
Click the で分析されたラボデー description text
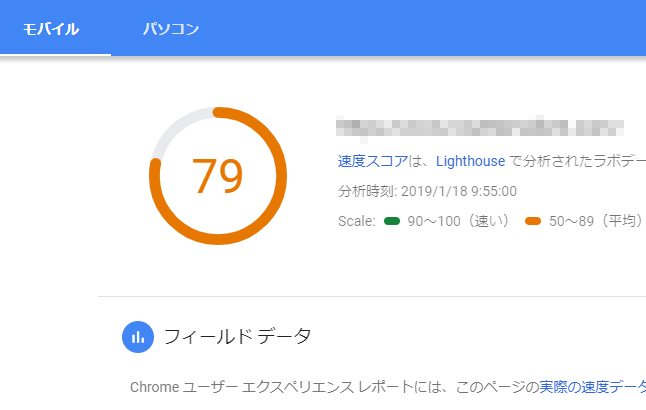[x=578, y=161]
